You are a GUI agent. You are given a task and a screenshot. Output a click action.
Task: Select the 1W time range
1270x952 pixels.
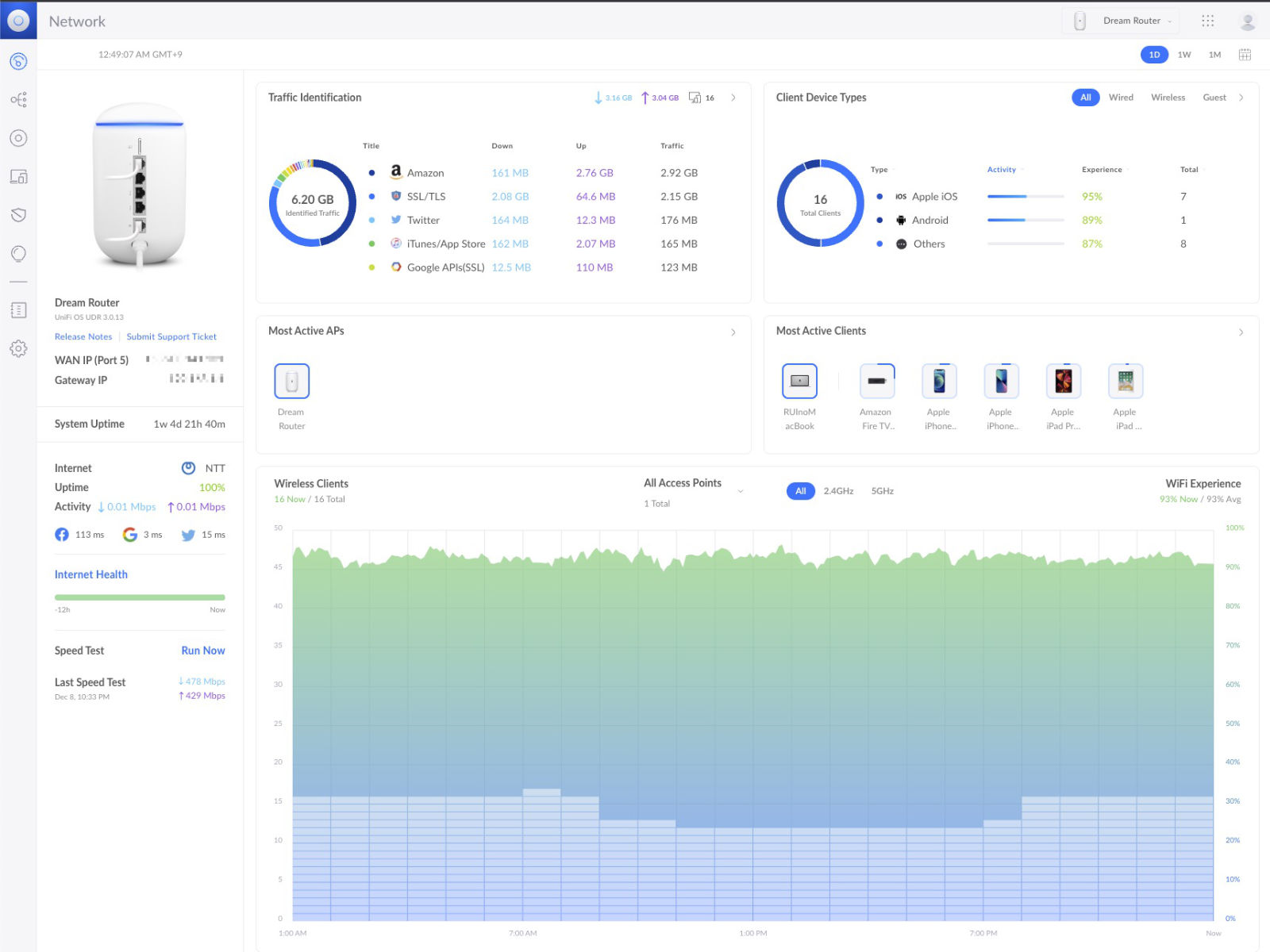click(1184, 55)
